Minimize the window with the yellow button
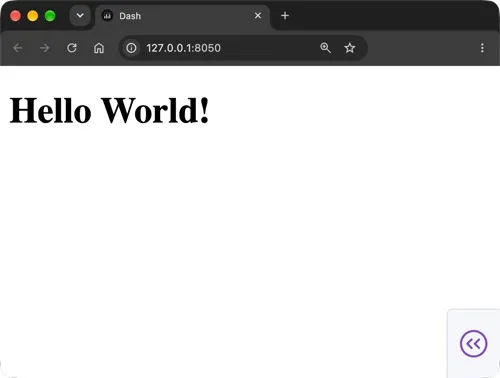 click(33, 16)
